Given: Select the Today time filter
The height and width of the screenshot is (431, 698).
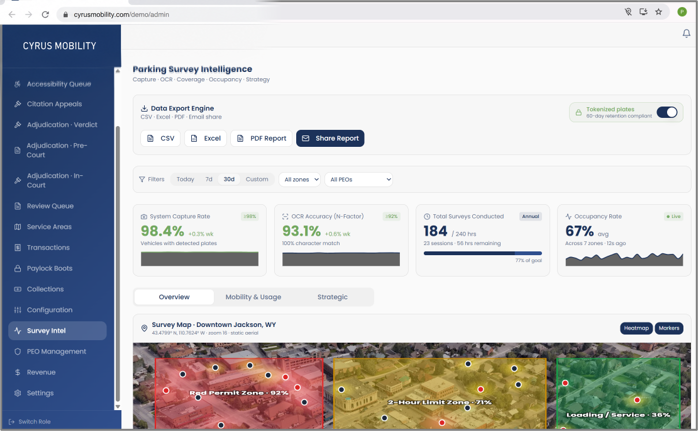Looking at the screenshot, I should [x=185, y=179].
